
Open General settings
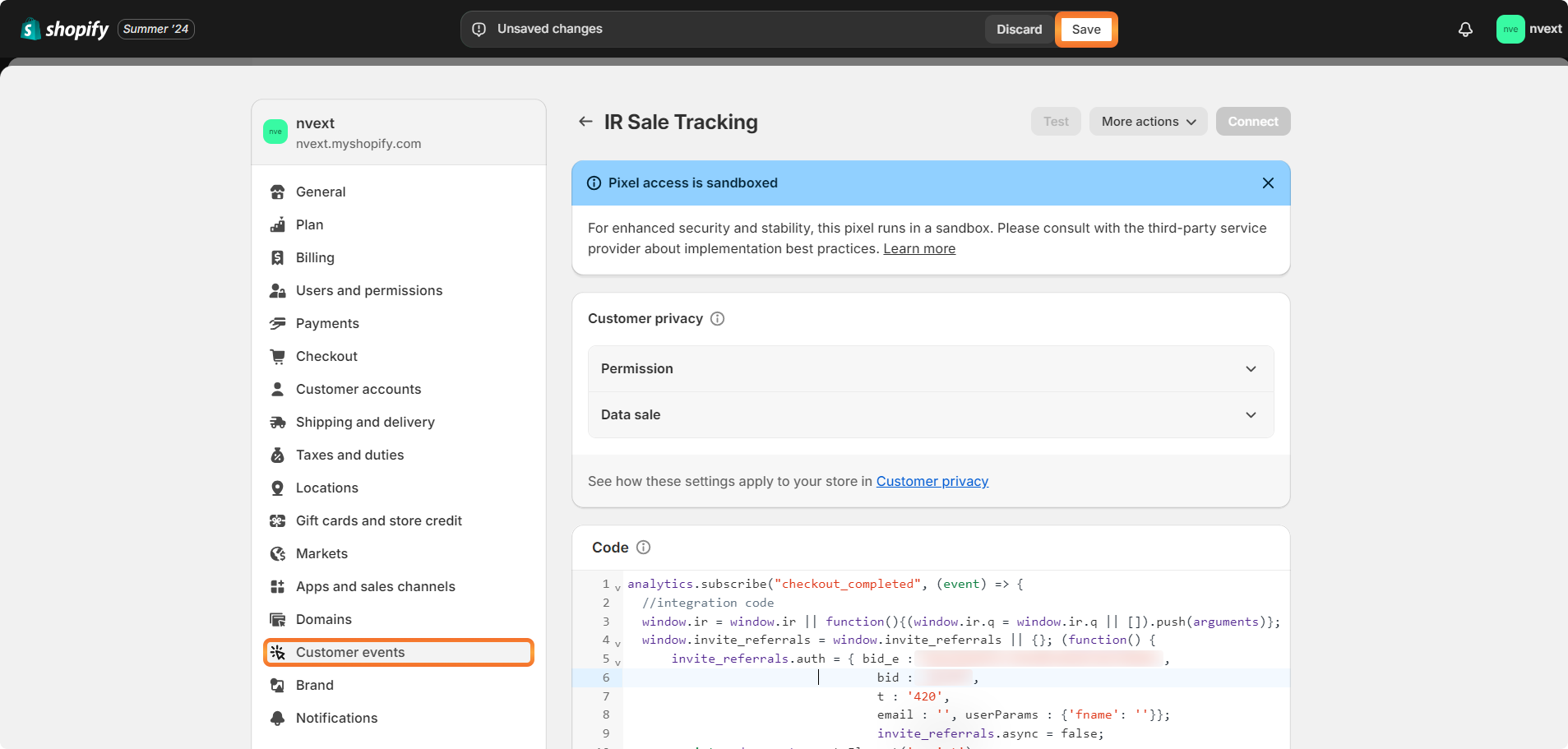(399, 192)
